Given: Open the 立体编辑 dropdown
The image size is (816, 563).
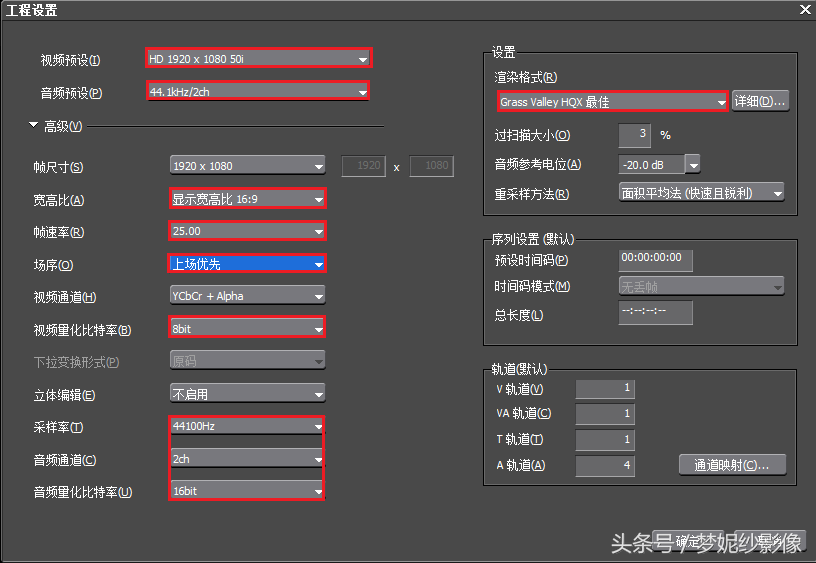Looking at the screenshot, I should click(x=247, y=394).
